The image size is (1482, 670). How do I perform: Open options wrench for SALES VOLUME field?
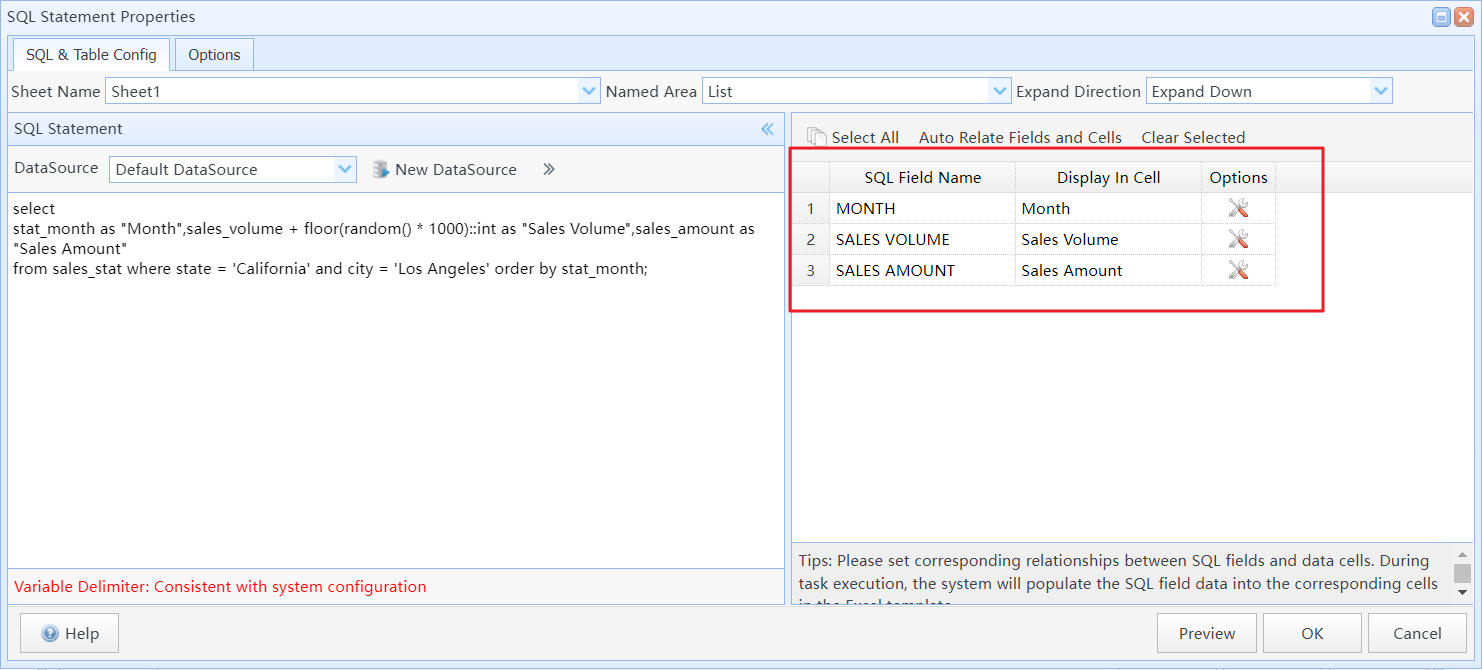click(x=1238, y=239)
